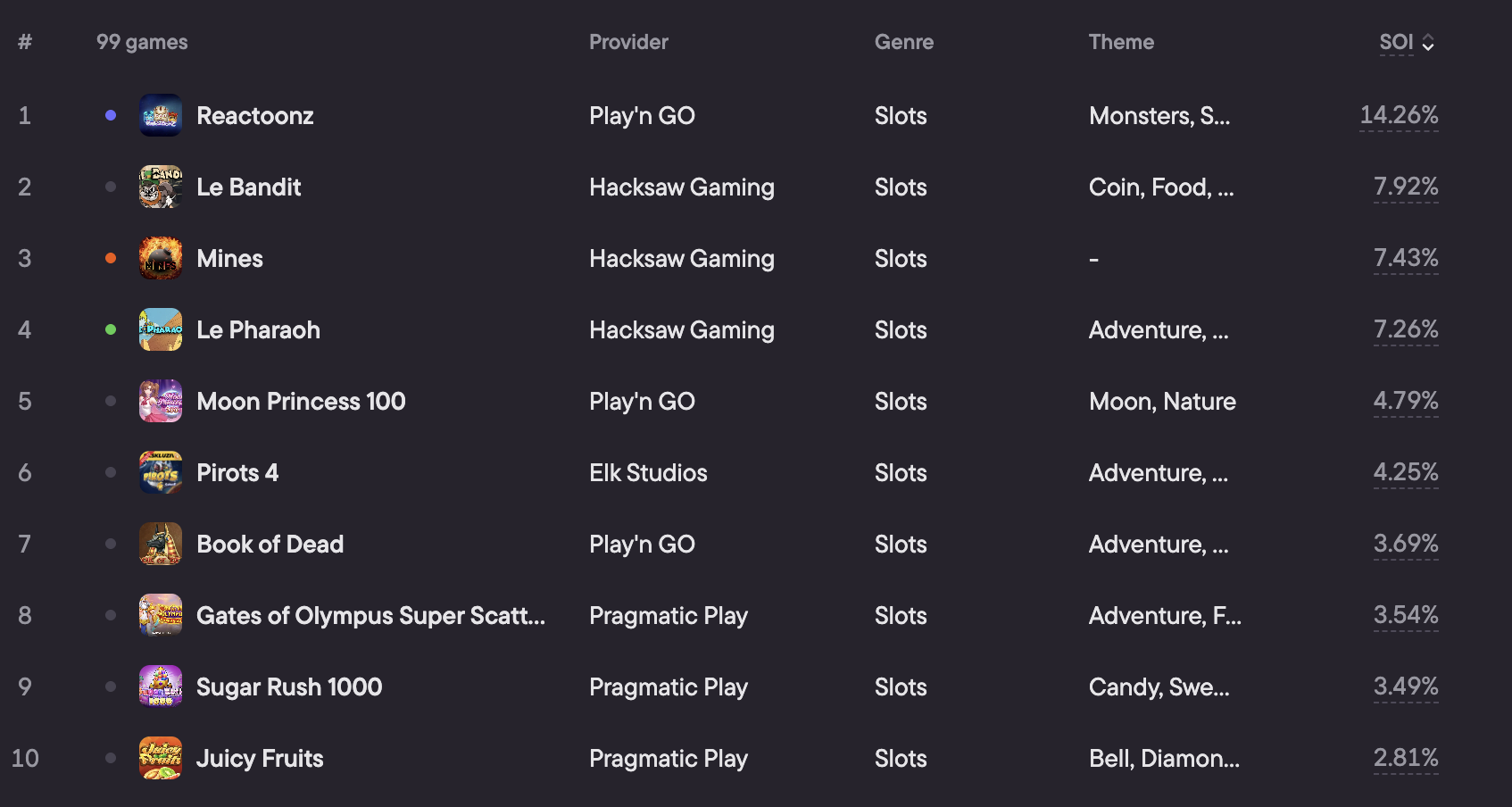Click the 99 games column header
The height and width of the screenshot is (807, 1512).
pos(142,42)
